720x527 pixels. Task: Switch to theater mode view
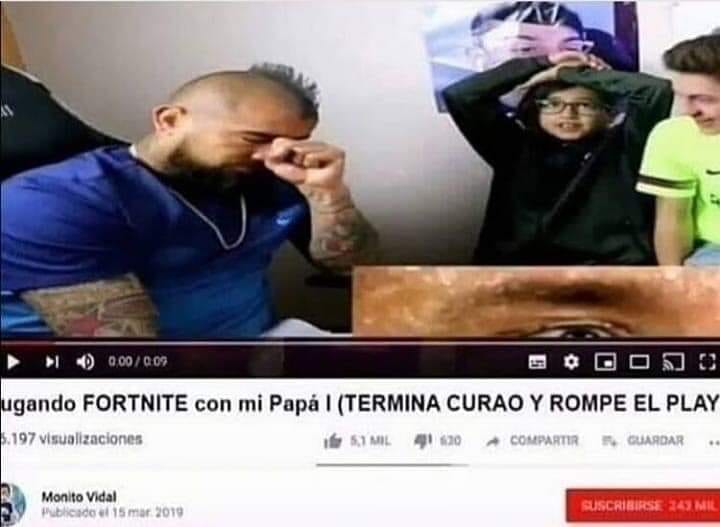click(x=639, y=362)
